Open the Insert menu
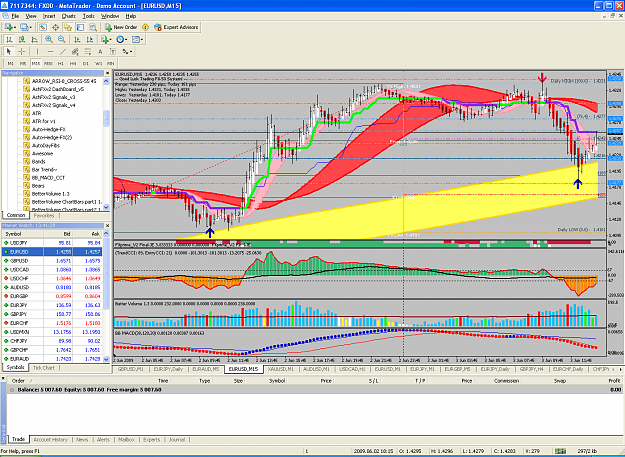 coord(49,16)
